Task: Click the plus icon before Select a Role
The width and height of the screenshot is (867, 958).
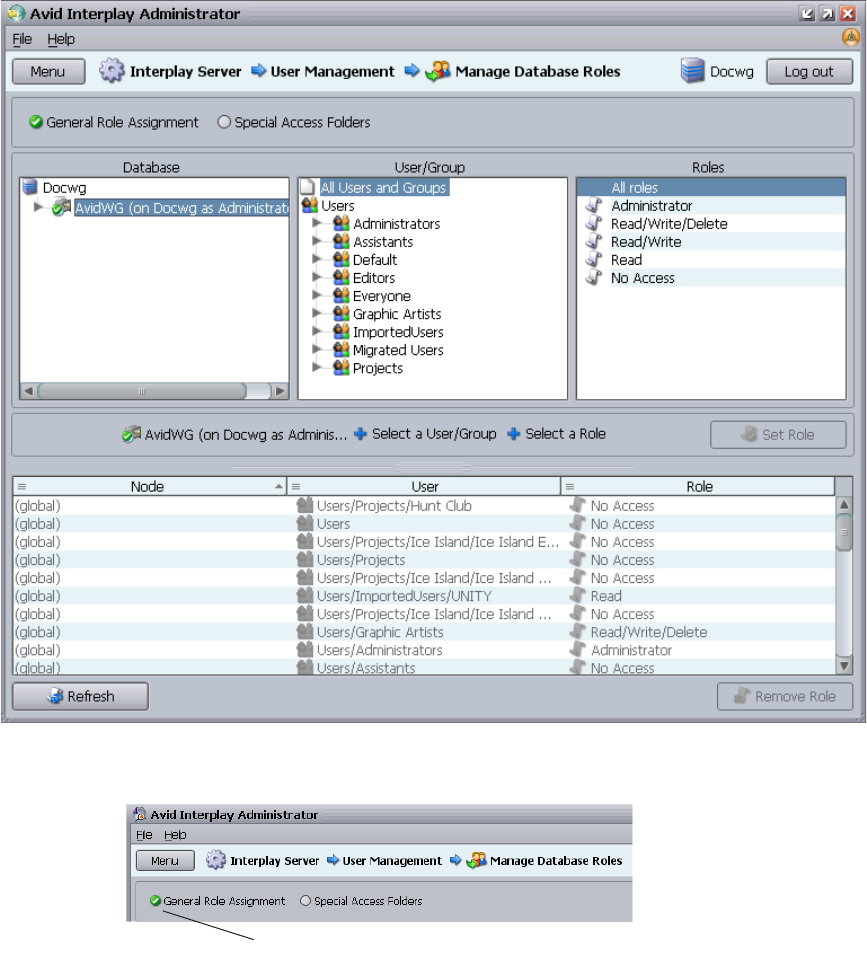Action: pos(514,434)
